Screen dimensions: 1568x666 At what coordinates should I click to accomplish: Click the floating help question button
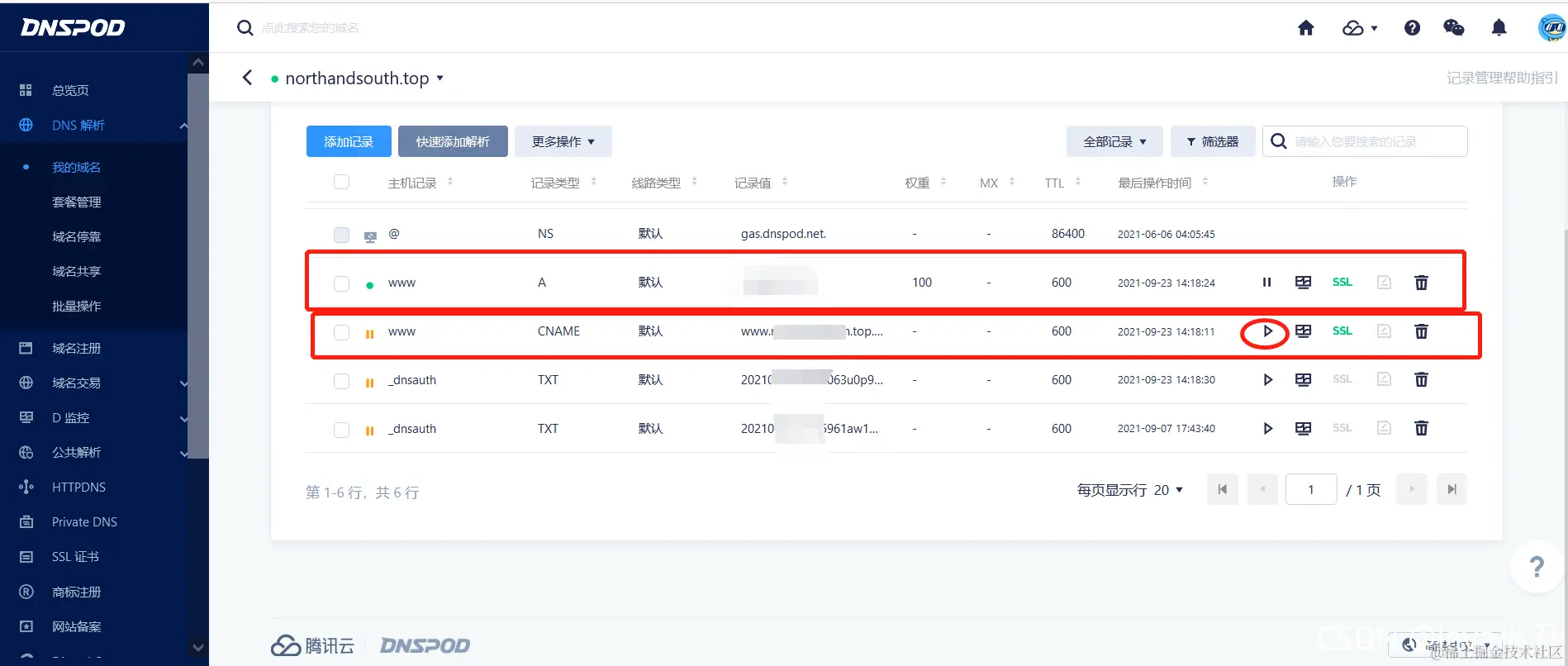tap(1536, 567)
